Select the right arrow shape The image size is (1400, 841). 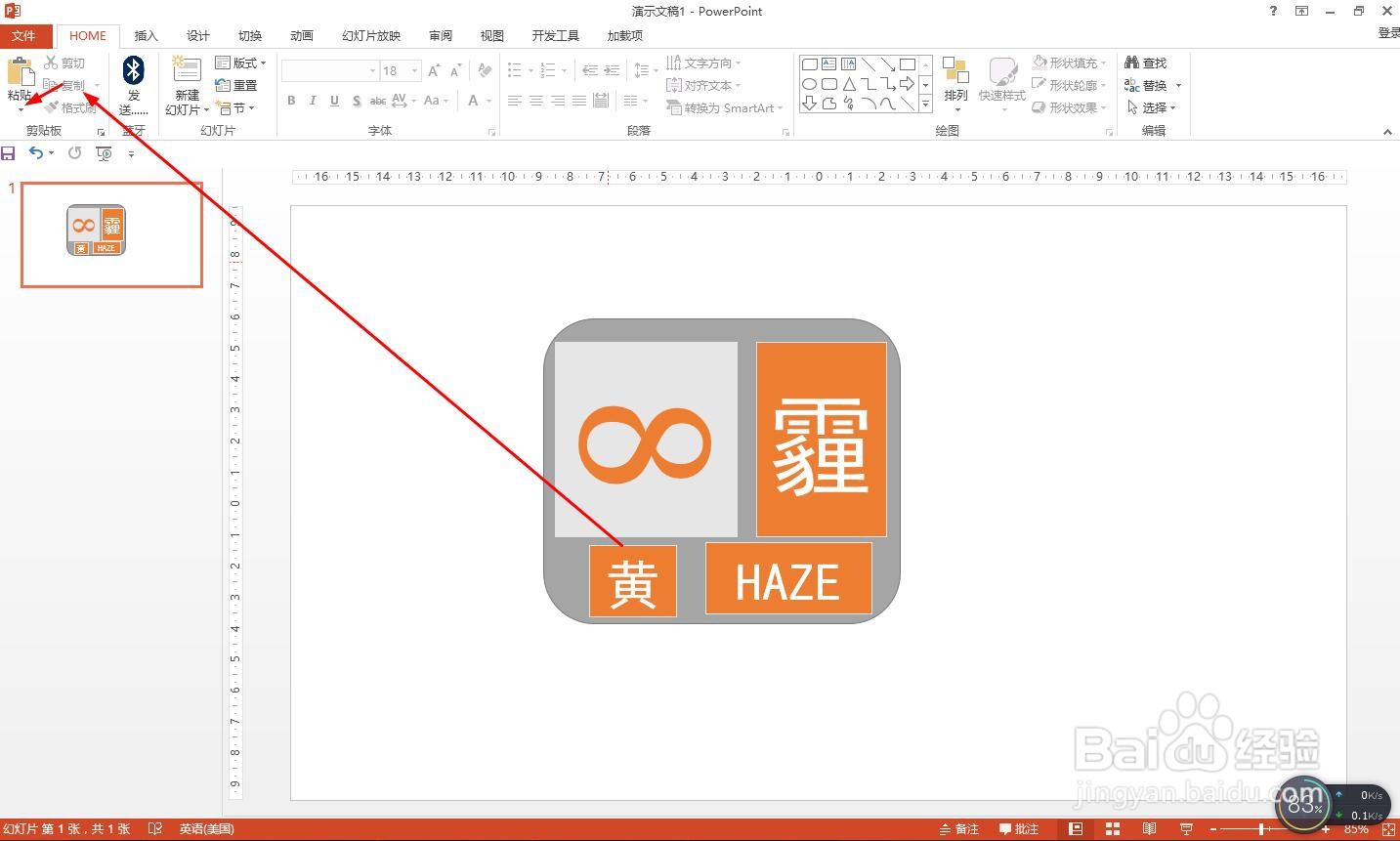(908, 84)
